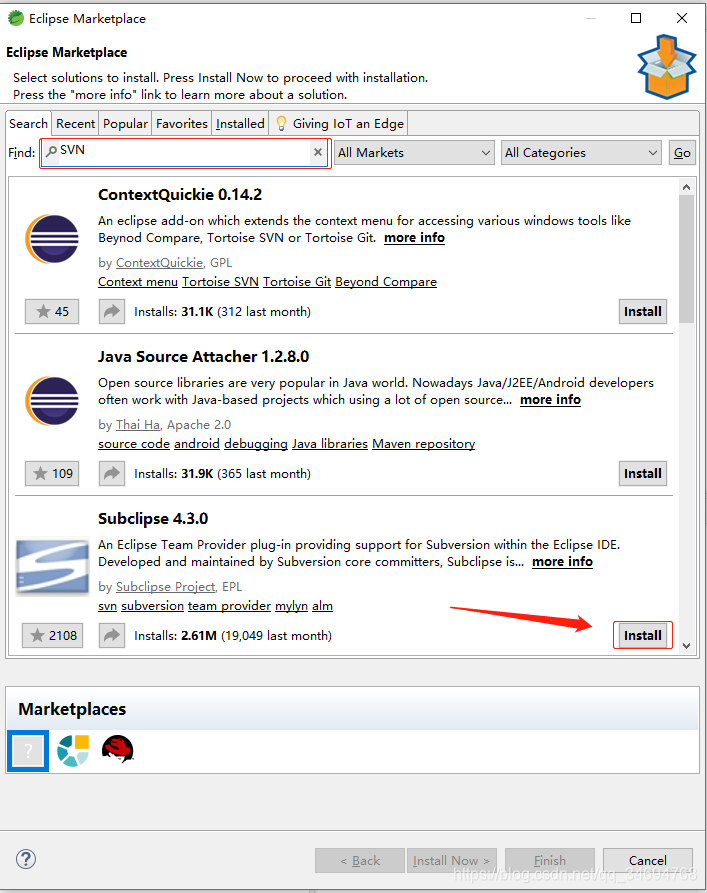
Task: Click the Context menu tag link
Action: (138, 282)
